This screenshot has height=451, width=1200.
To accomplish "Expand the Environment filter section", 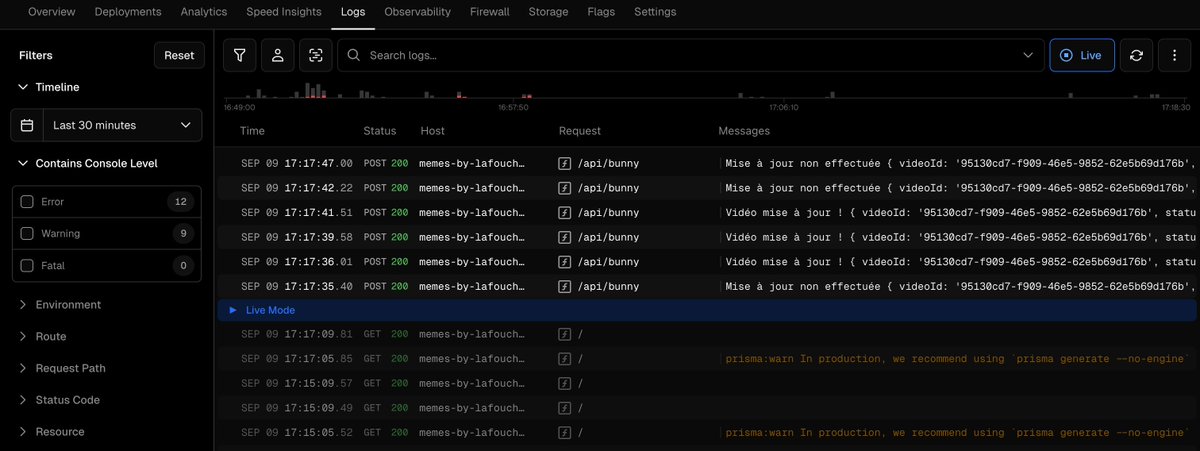I will pos(60,305).
